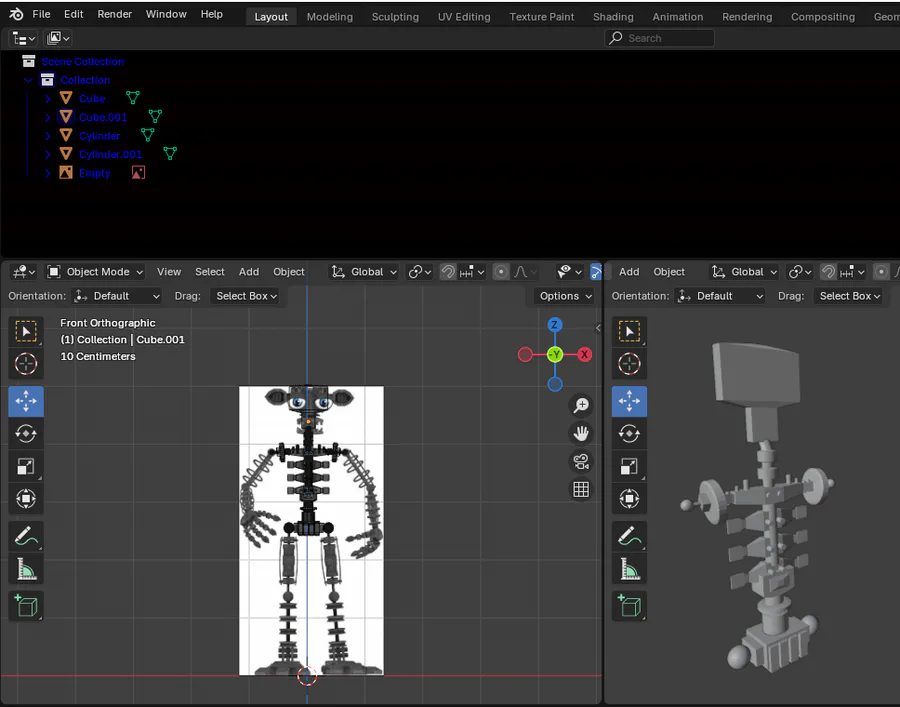This screenshot has height=707, width=900.
Task: Open the Select menu in left viewport
Action: tap(210, 271)
